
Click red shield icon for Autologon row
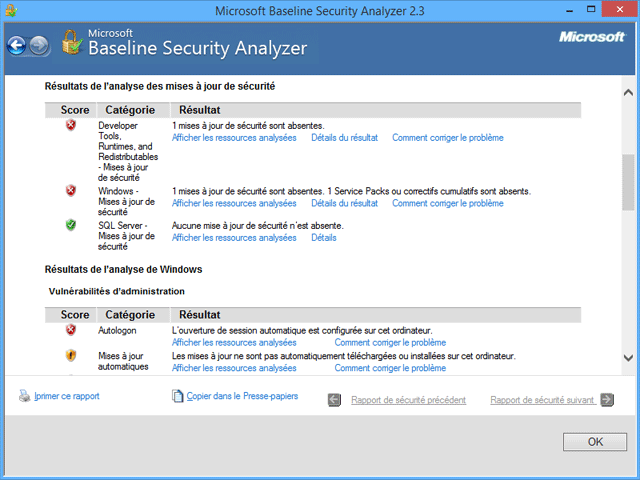[71, 329]
